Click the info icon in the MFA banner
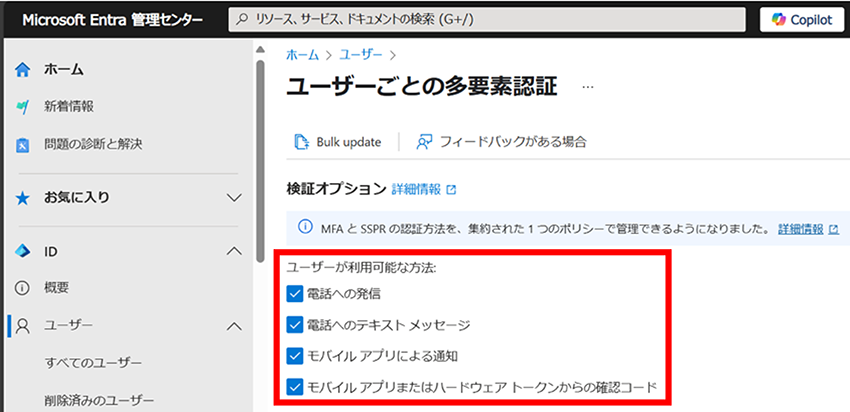 306,227
